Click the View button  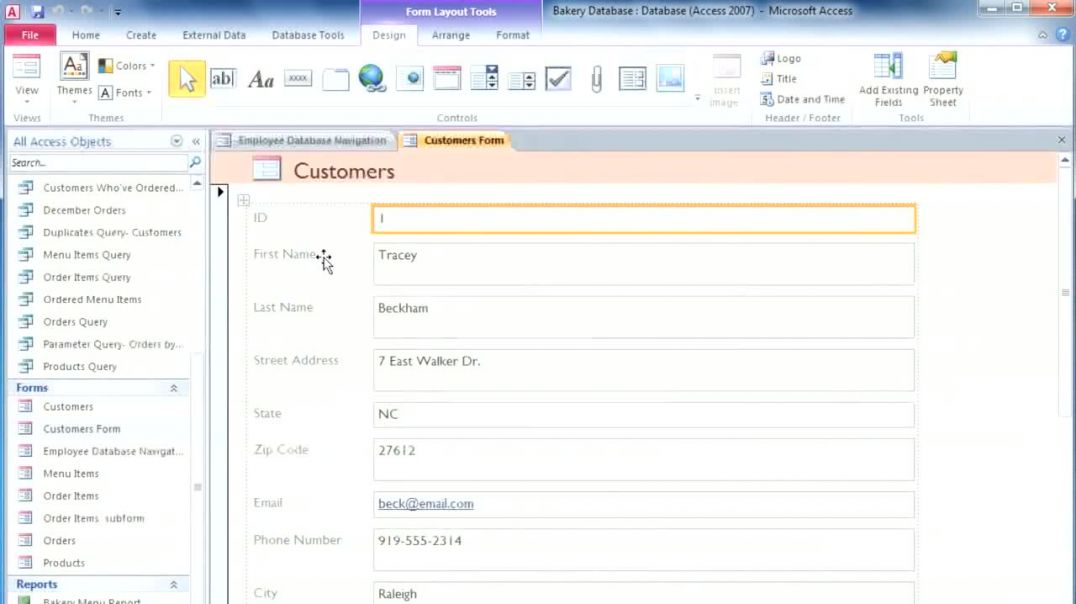[x=27, y=78]
